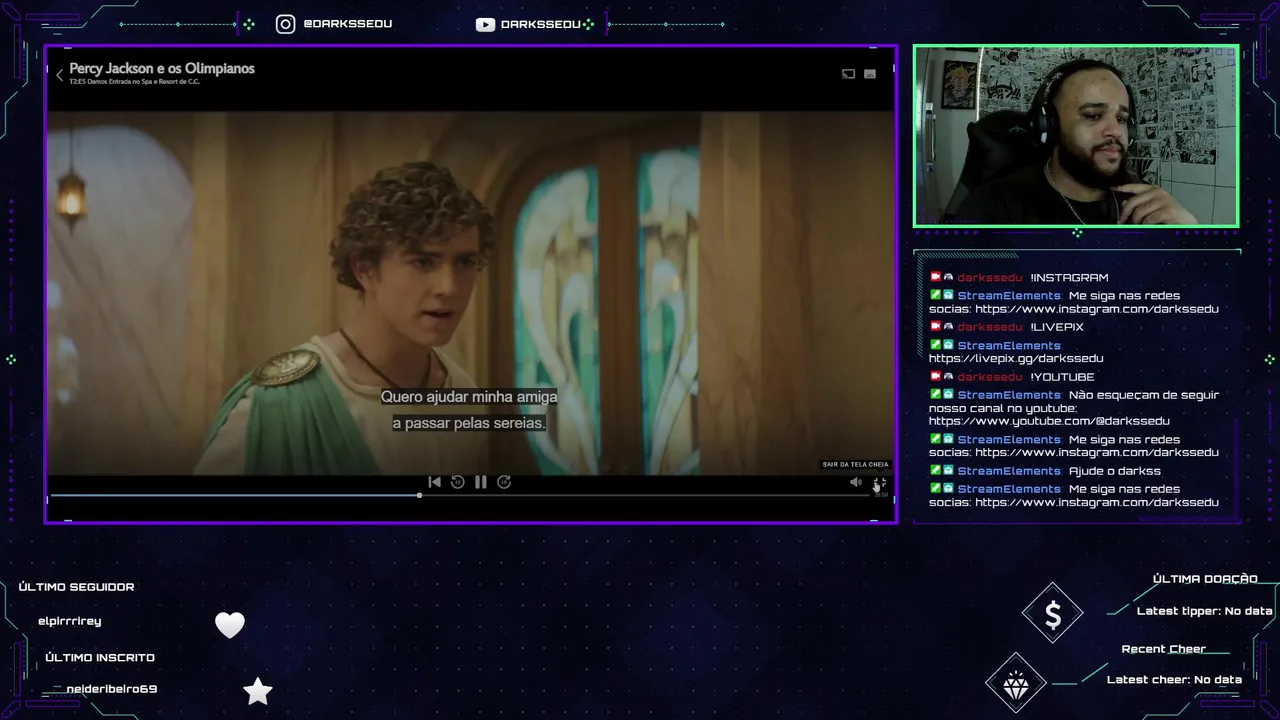Image resolution: width=1280 pixels, height=720 pixels.
Task: Click the DARKSSEDU YouTube channel name
Action: pos(541,24)
